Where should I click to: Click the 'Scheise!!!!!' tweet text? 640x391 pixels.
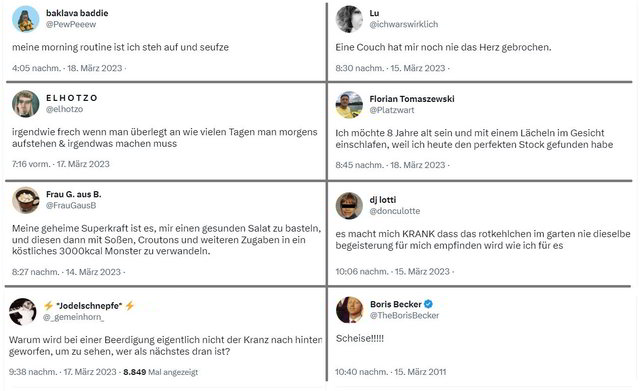point(360,338)
